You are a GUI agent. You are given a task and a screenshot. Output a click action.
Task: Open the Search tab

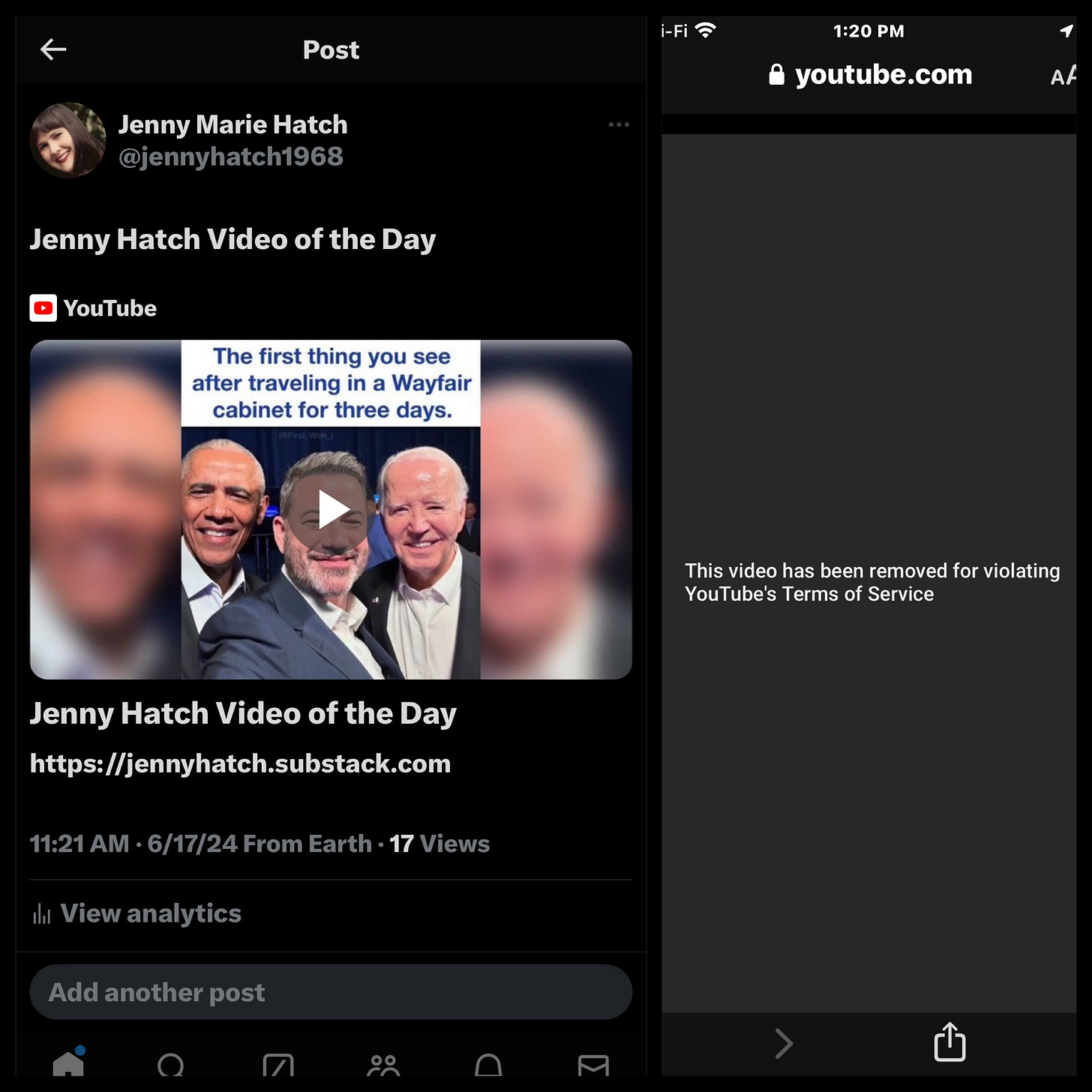(171, 1065)
